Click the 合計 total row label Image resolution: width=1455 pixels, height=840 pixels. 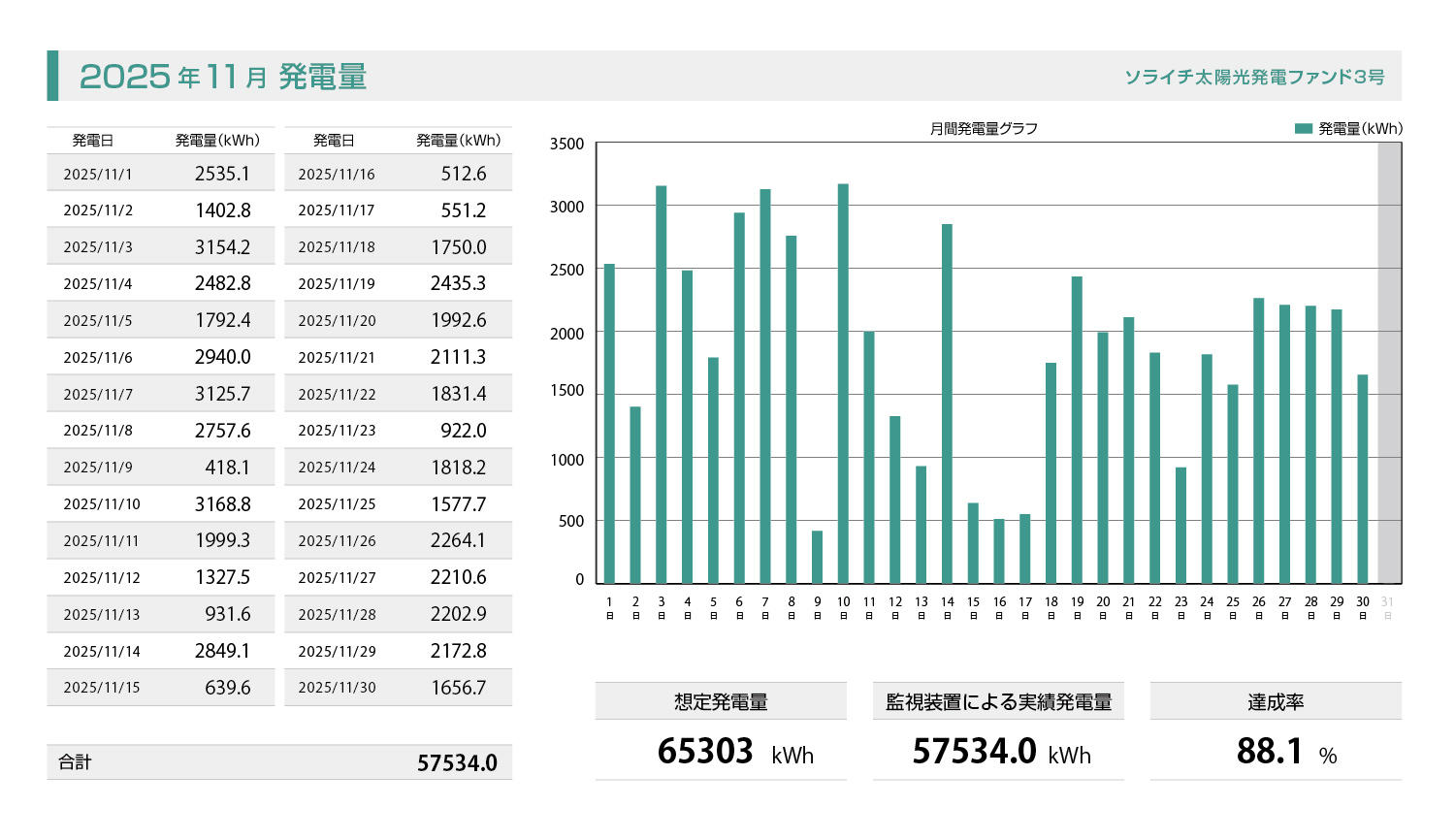point(75,762)
